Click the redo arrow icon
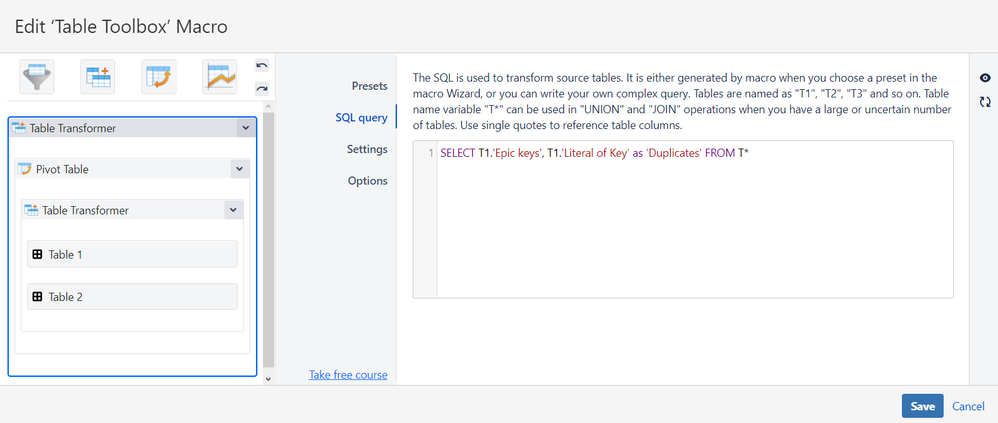This screenshot has height=423, width=998. click(x=262, y=88)
